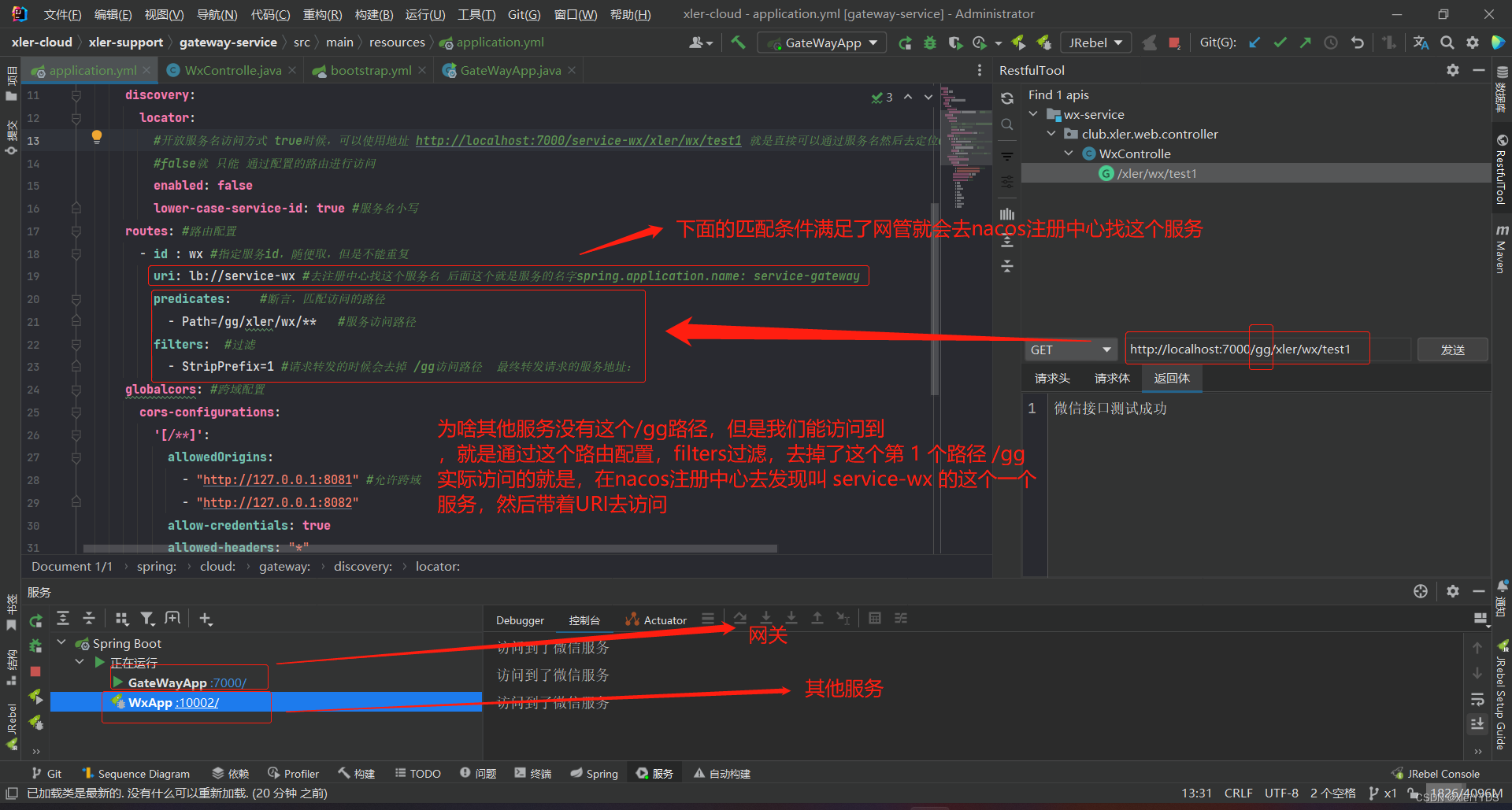The height and width of the screenshot is (810, 1512).
Task: Open Search Everywhere magnifier icon
Action: tap(1447, 43)
